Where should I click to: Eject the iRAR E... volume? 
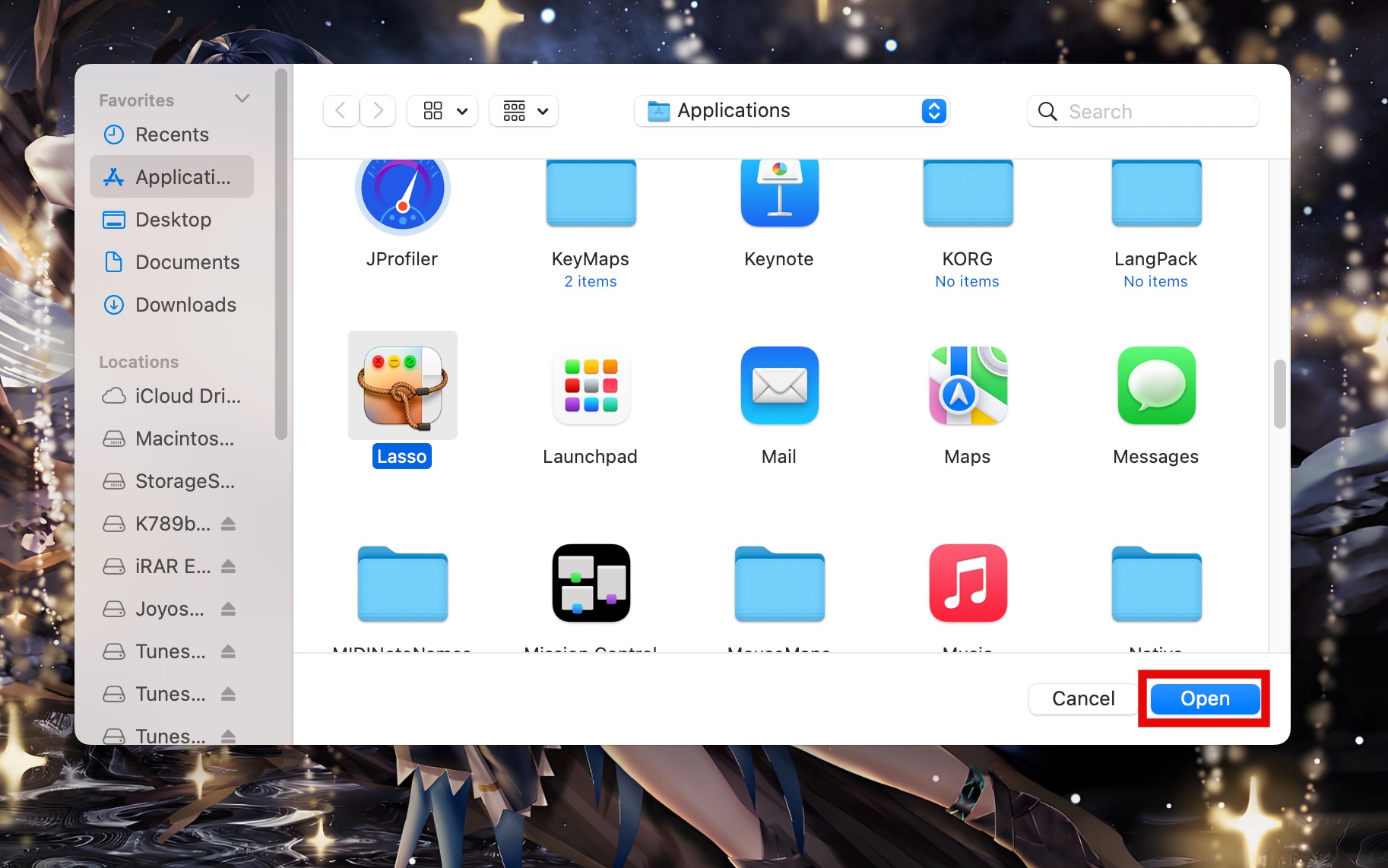coord(229,566)
